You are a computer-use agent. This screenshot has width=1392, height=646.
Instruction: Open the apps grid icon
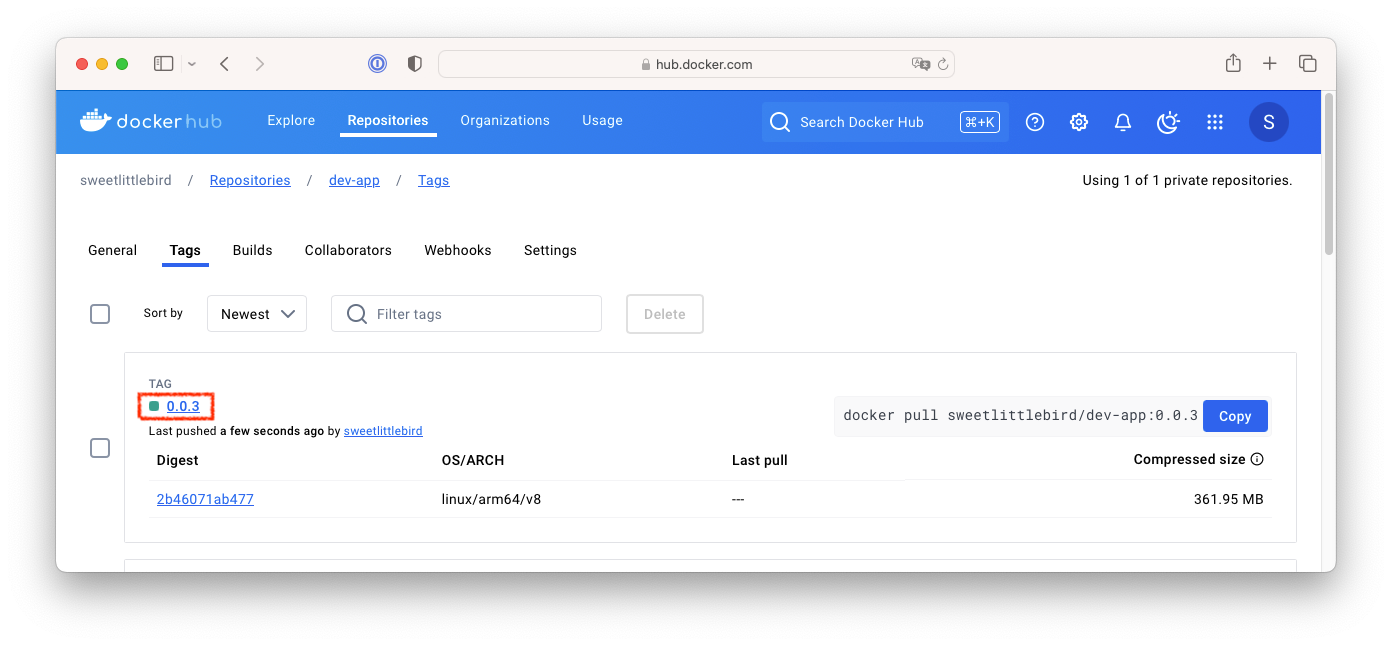(1215, 122)
